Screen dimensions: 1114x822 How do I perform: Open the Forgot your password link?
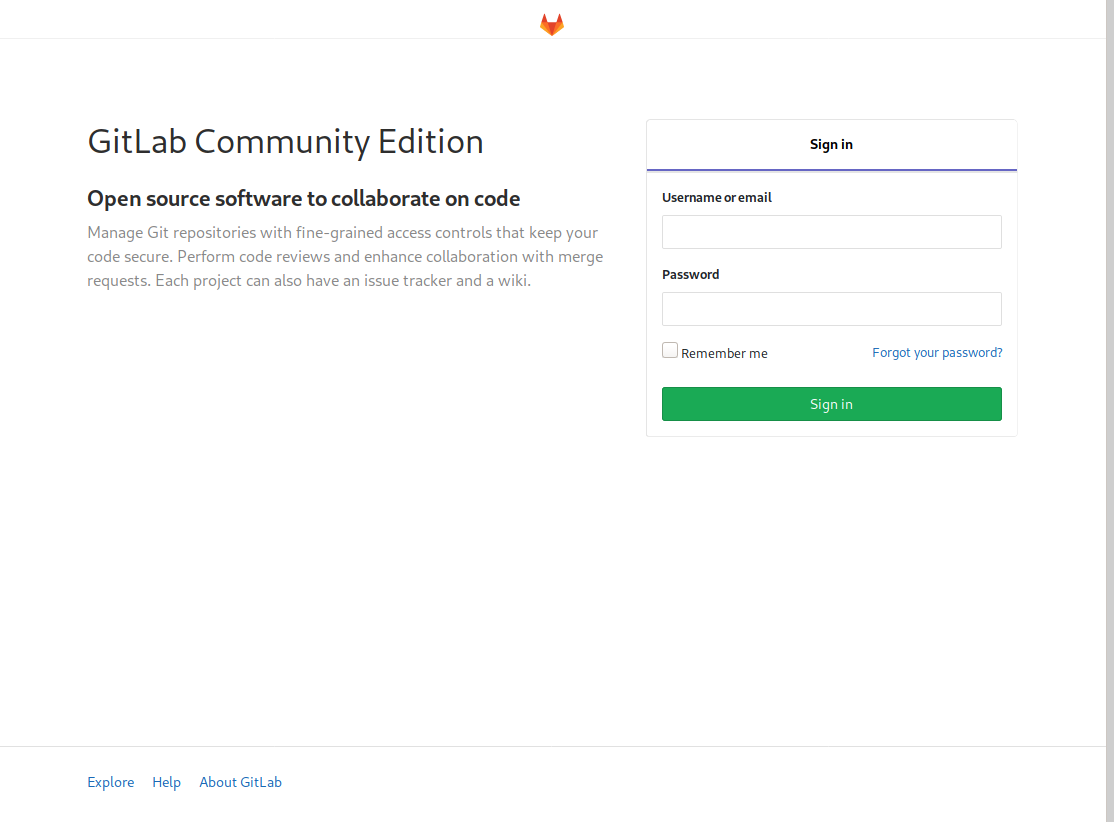tap(937, 353)
